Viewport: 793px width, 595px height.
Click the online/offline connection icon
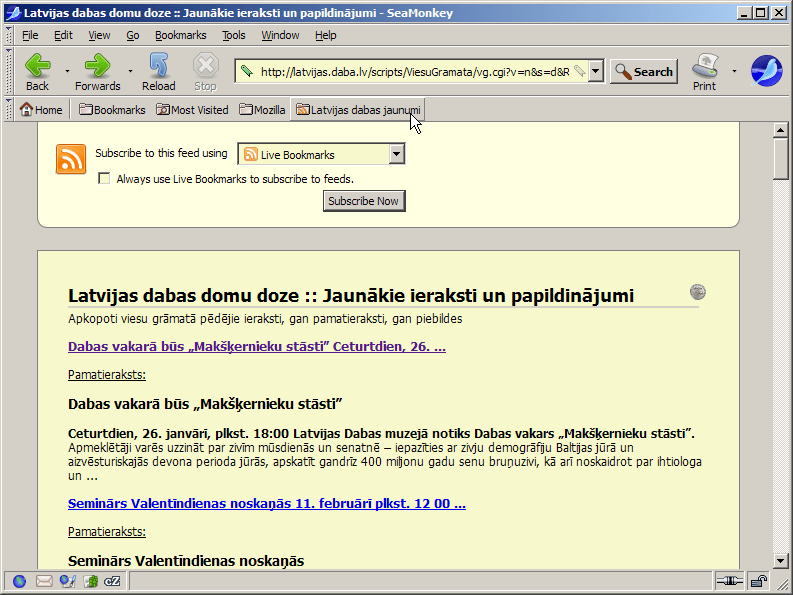point(729,581)
